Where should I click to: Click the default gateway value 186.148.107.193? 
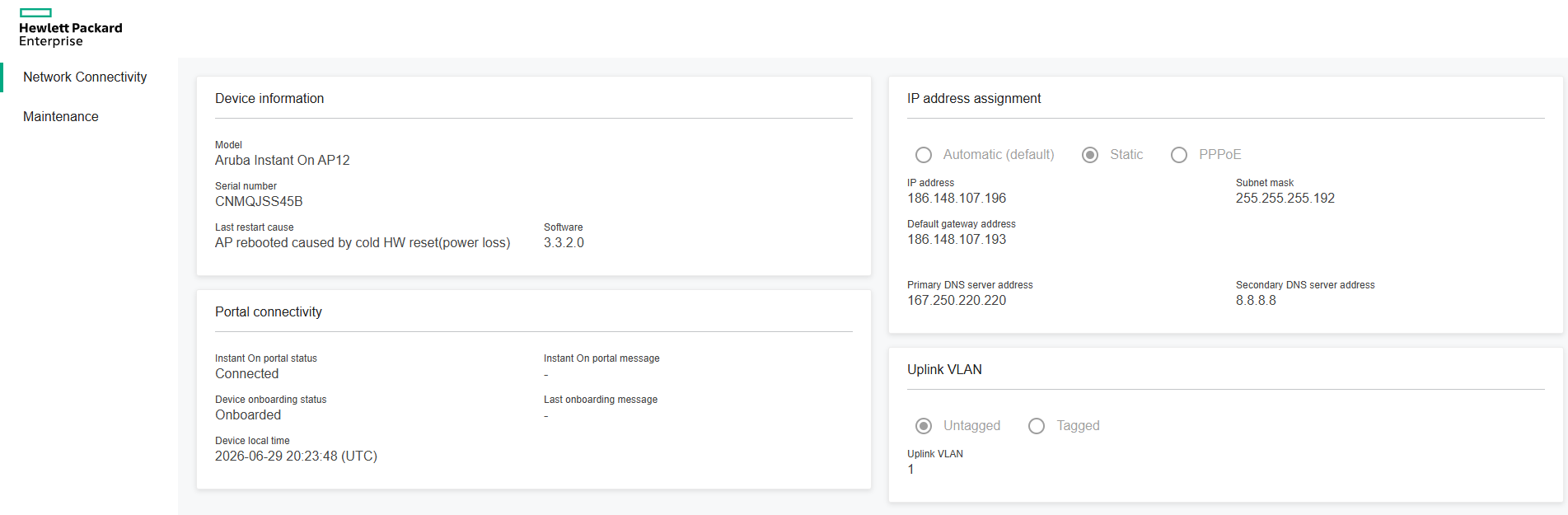point(957,240)
